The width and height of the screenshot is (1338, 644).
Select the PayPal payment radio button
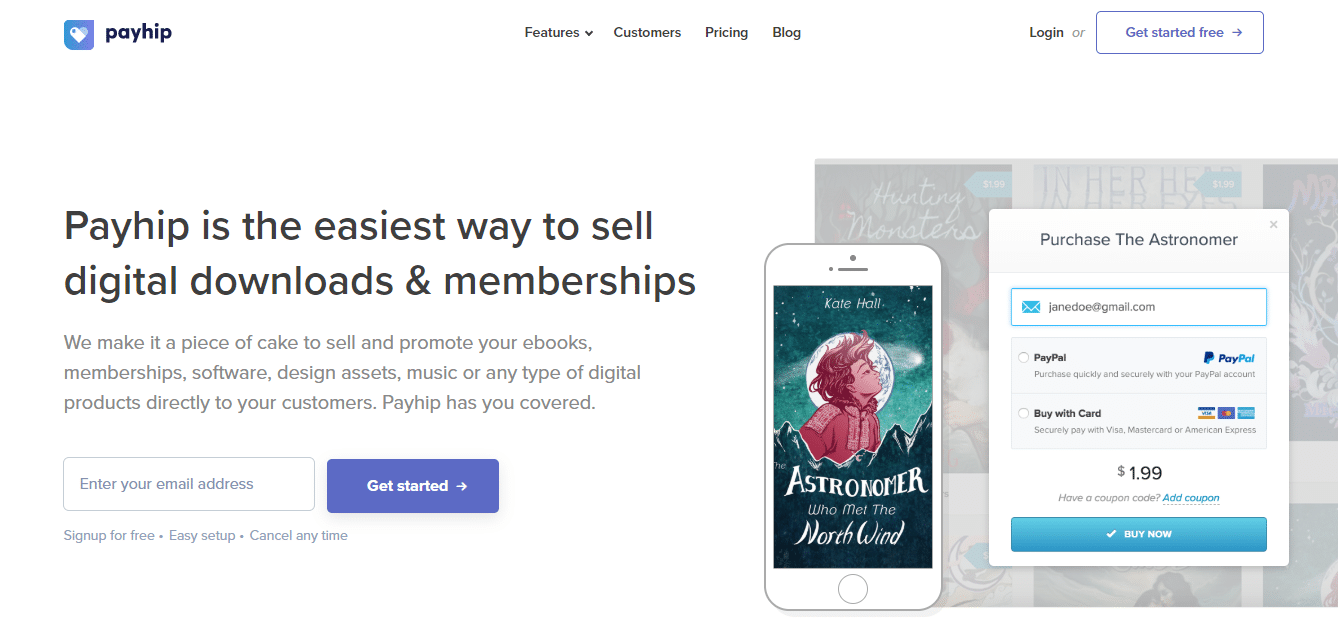[1023, 357]
